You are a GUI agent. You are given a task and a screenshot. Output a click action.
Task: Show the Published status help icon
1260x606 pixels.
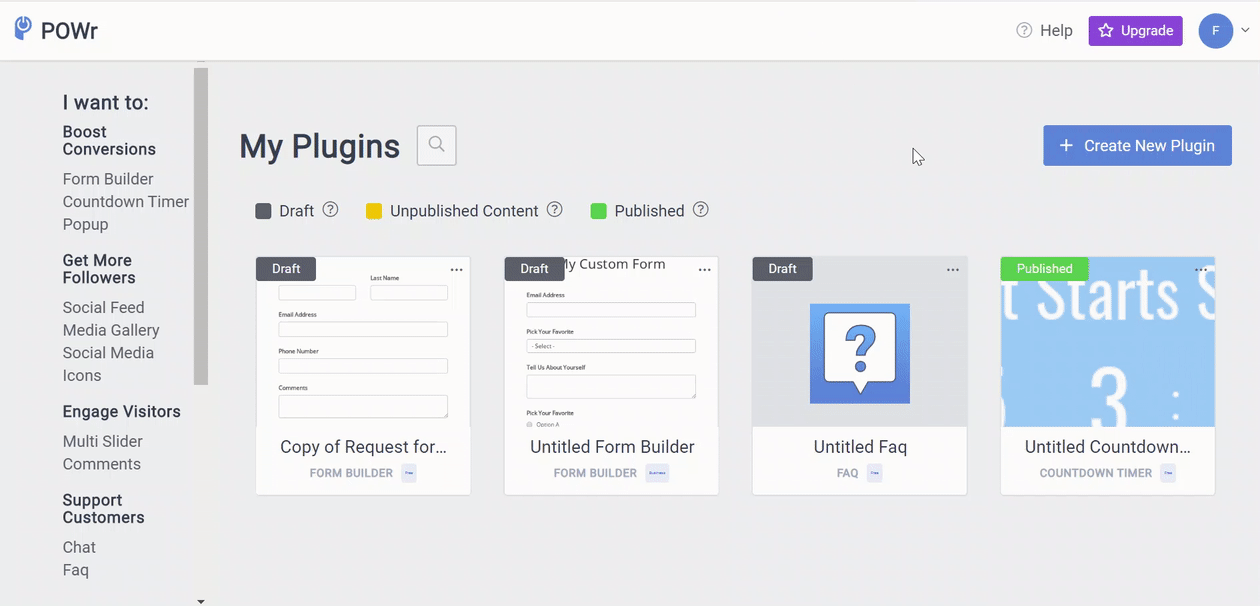coord(701,210)
